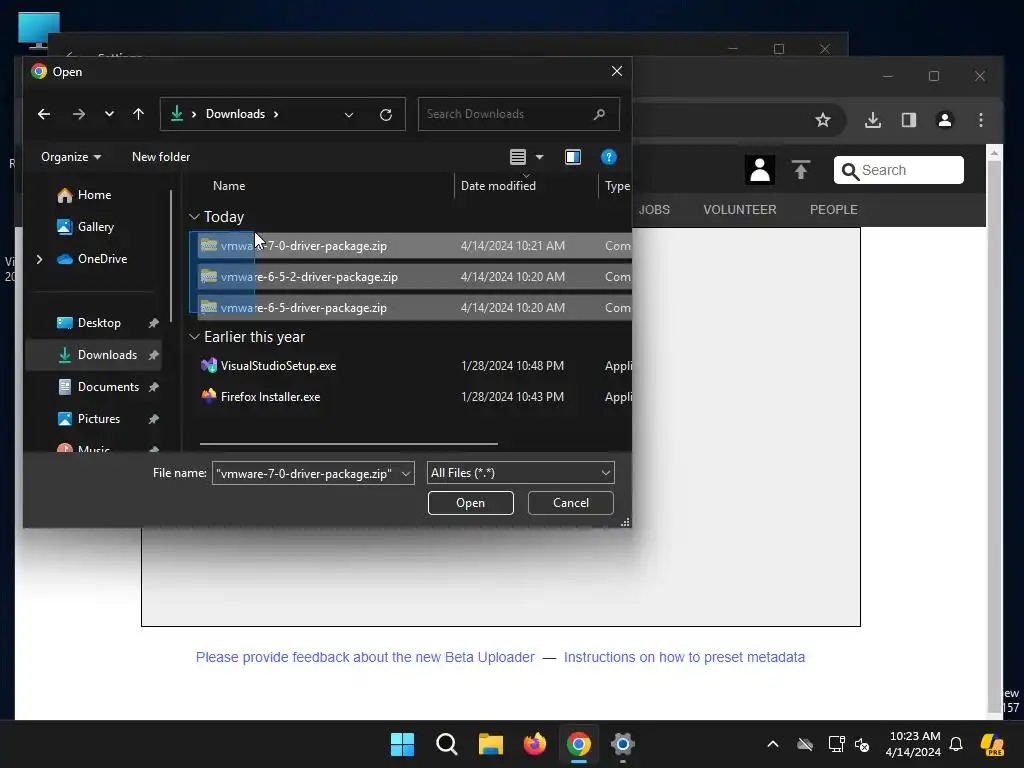Open the All Files type filter dropdown
Image resolution: width=1024 pixels, height=768 pixels.
[x=520, y=473]
